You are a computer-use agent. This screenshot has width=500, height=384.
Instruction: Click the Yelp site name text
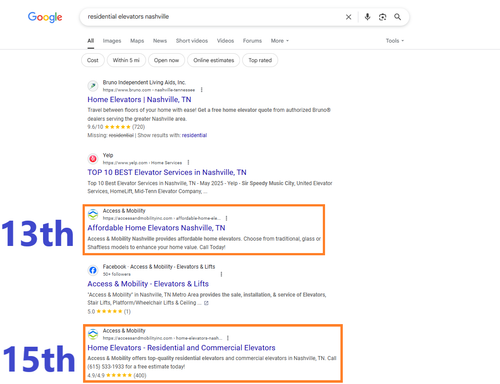click(108, 155)
